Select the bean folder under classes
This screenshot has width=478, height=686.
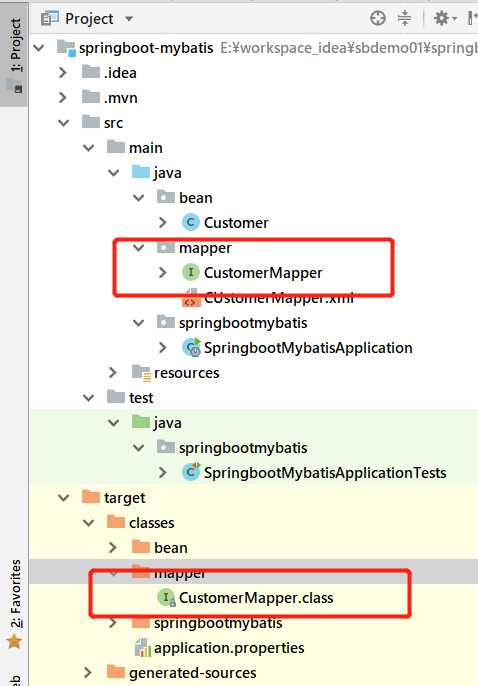click(171, 548)
